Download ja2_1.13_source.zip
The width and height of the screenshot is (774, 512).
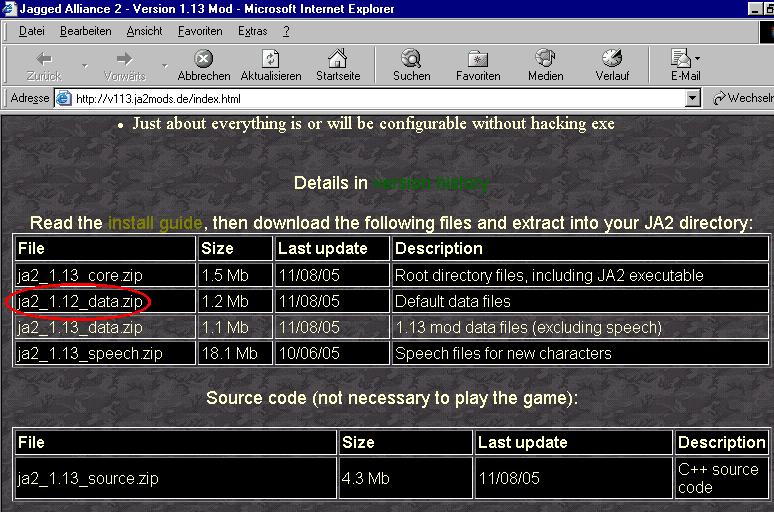pos(88,478)
